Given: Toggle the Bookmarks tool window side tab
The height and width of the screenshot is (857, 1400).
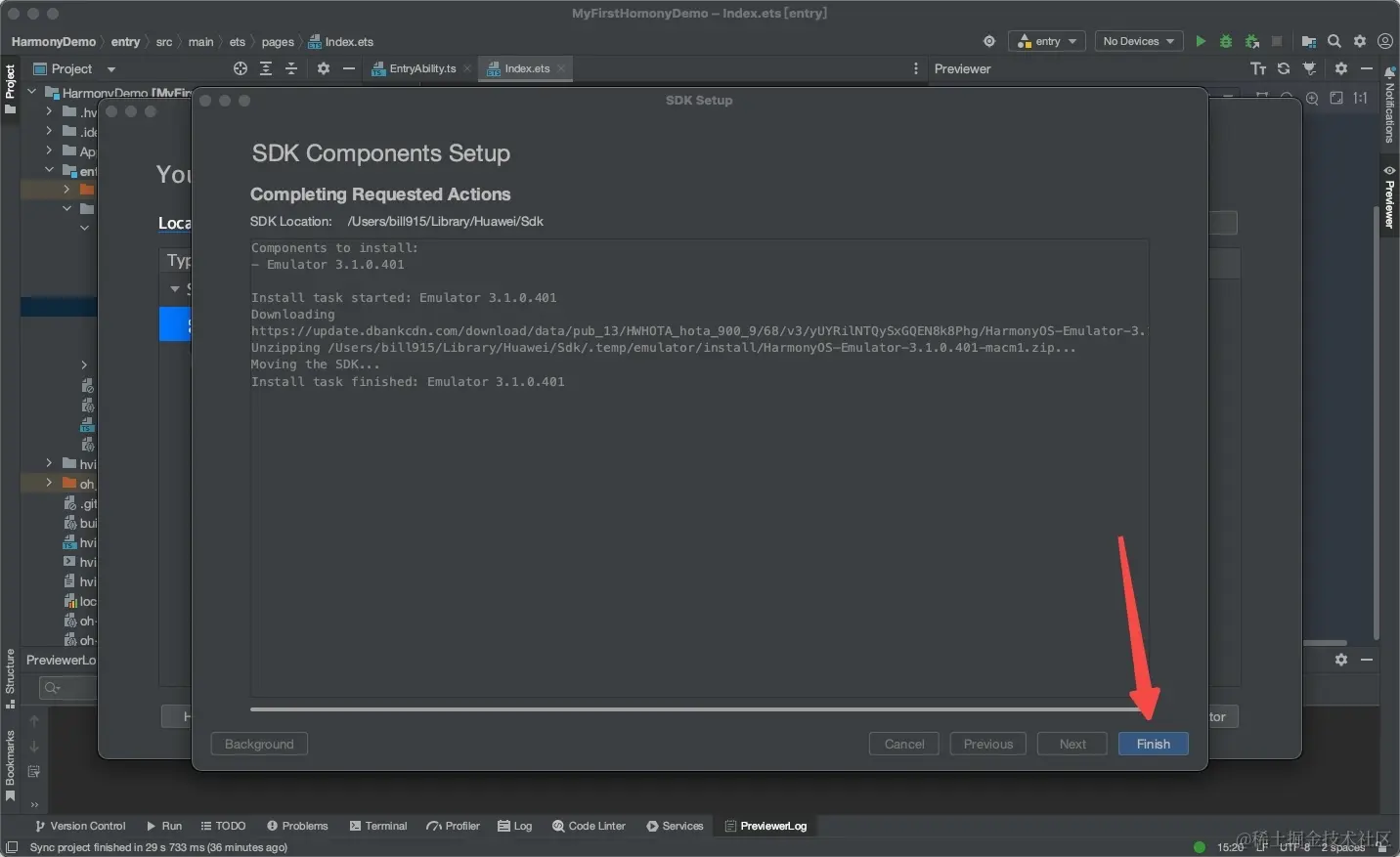Looking at the screenshot, I should click(11, 765).
